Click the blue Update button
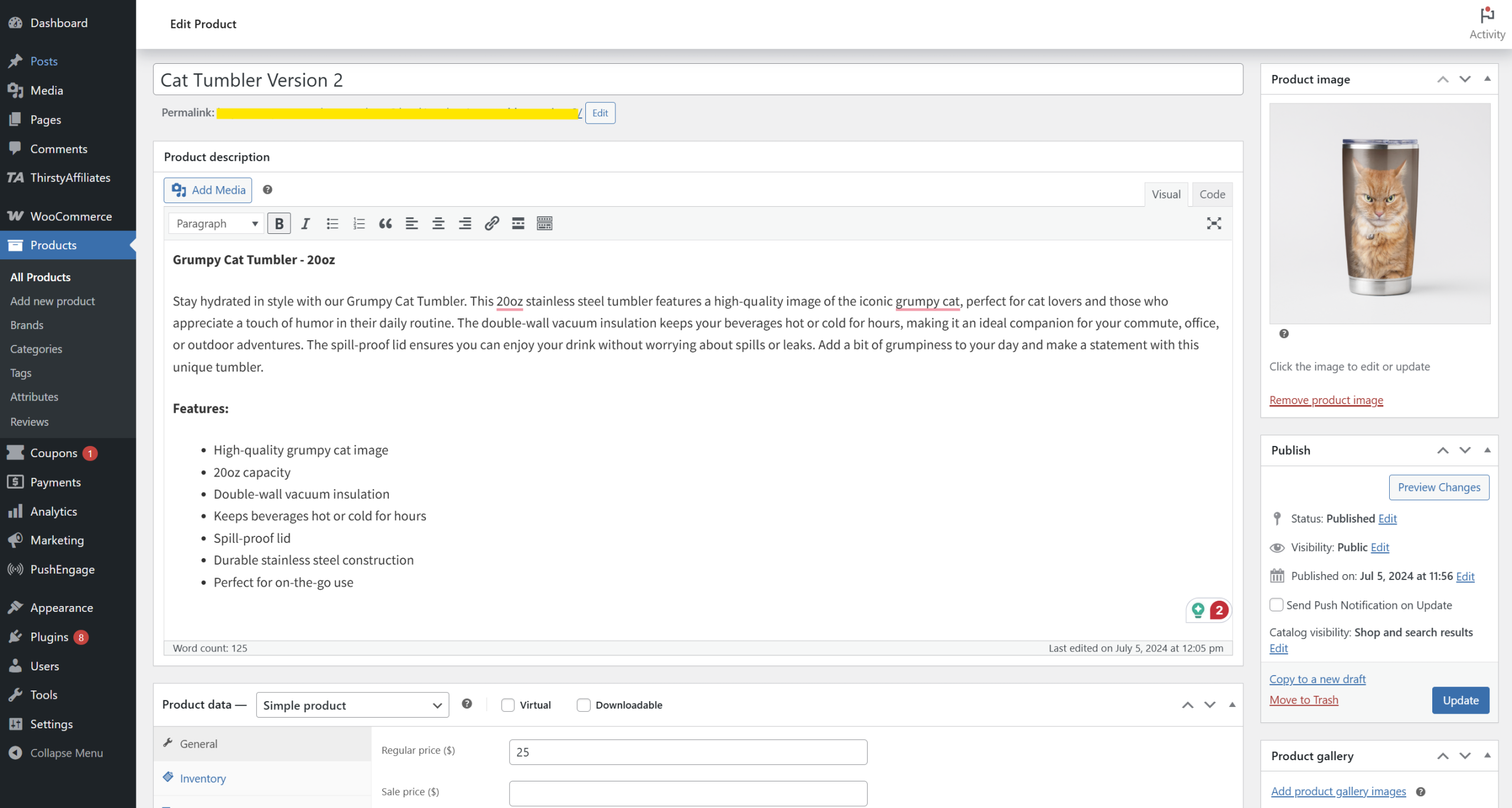The image size is (1512, 808). point(1460,700)
